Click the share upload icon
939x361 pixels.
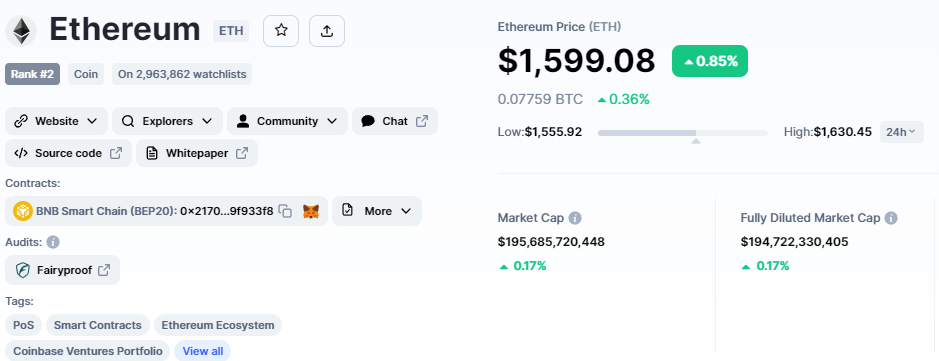click(326, 31)
